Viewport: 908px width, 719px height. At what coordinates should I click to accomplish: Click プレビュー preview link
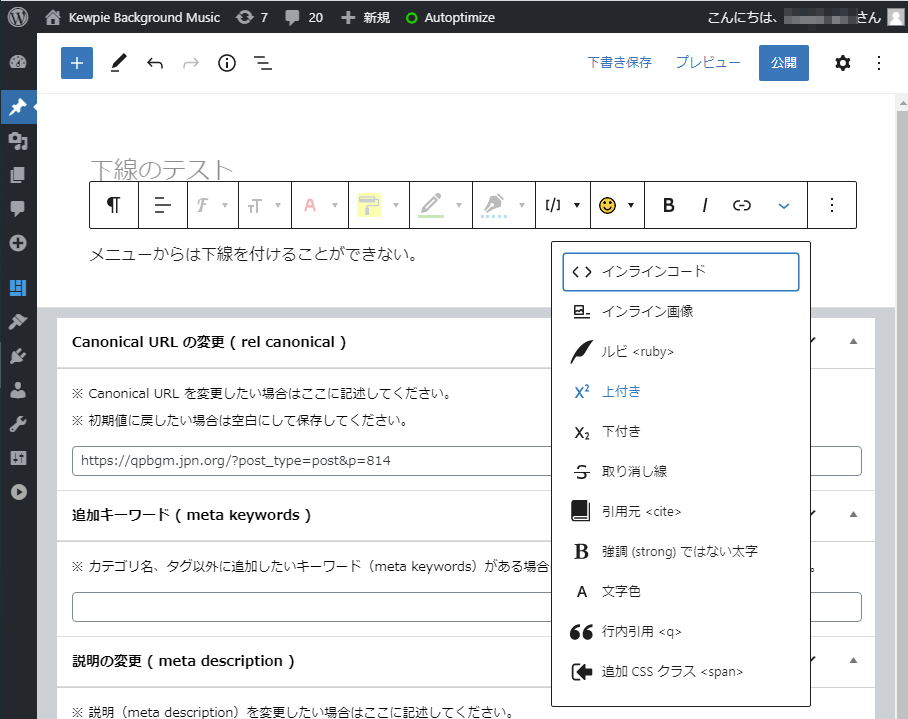(x=708, y=63)
